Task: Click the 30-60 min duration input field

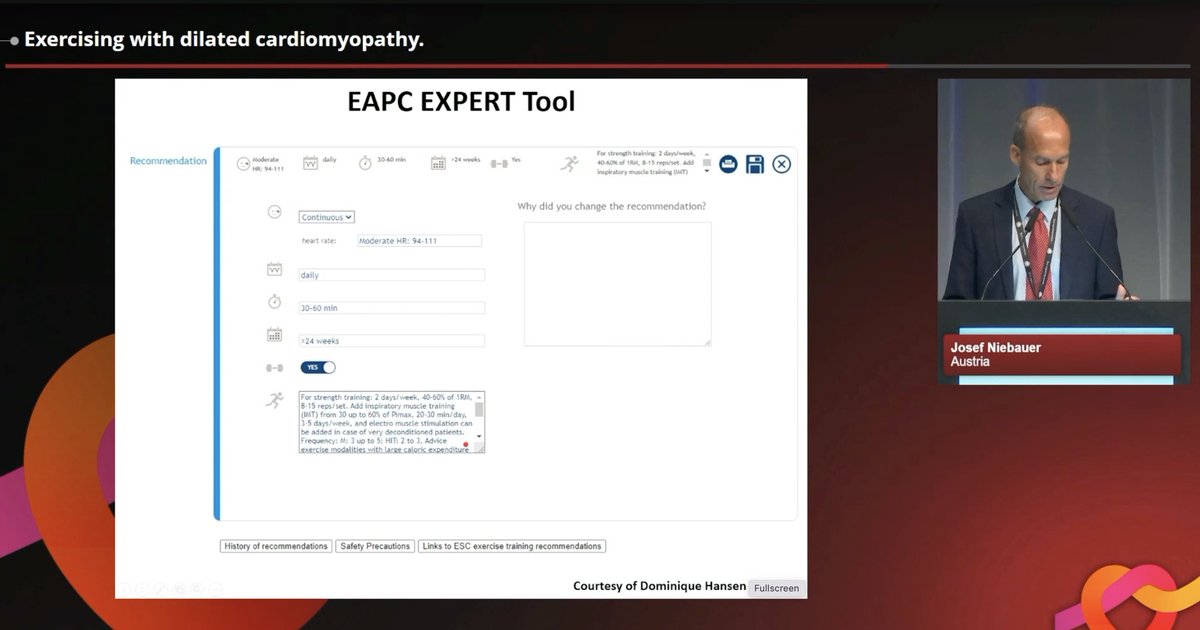Action: click(392, 308)
